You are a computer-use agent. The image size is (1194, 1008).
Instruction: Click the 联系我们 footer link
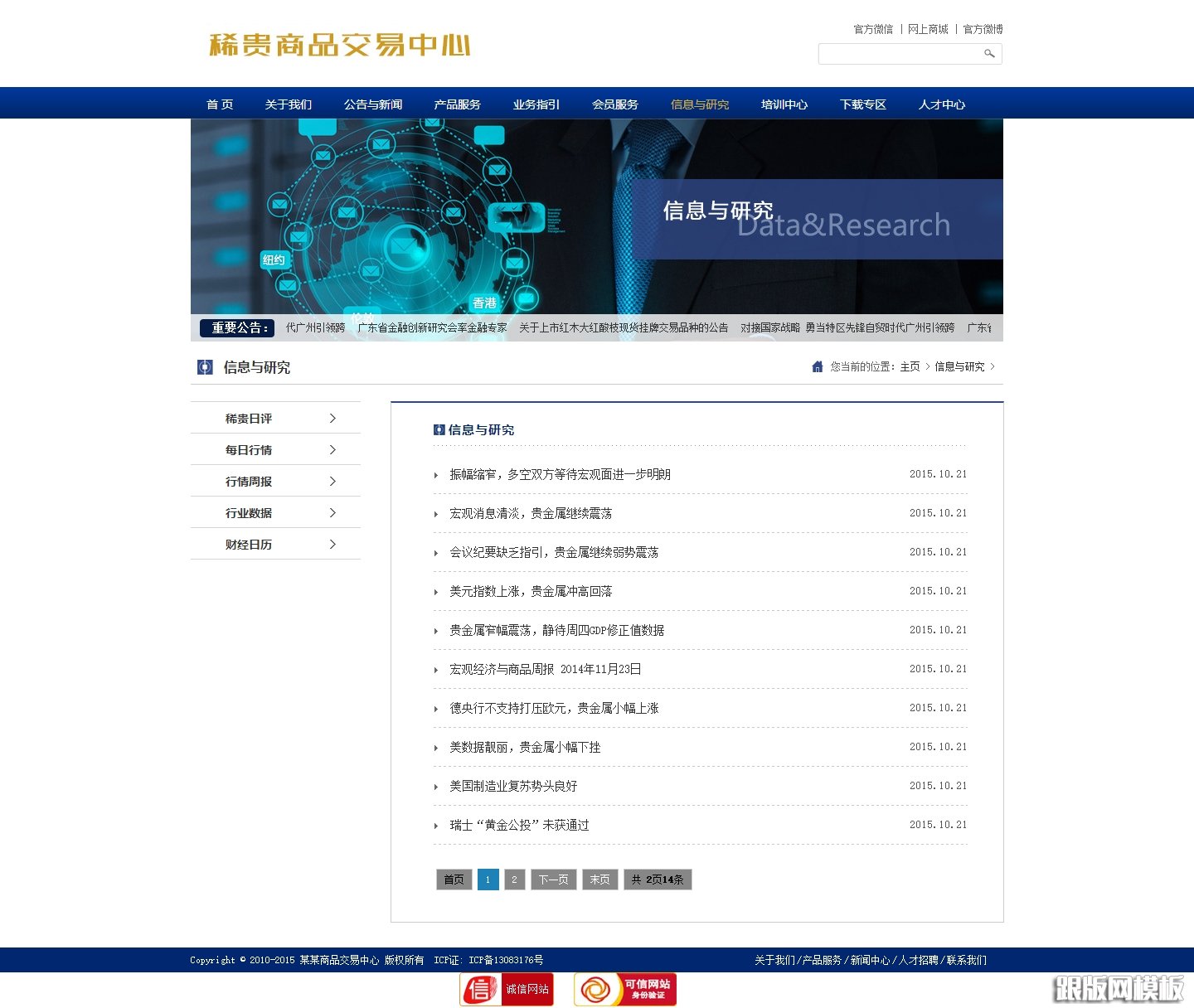coord(967,960)
